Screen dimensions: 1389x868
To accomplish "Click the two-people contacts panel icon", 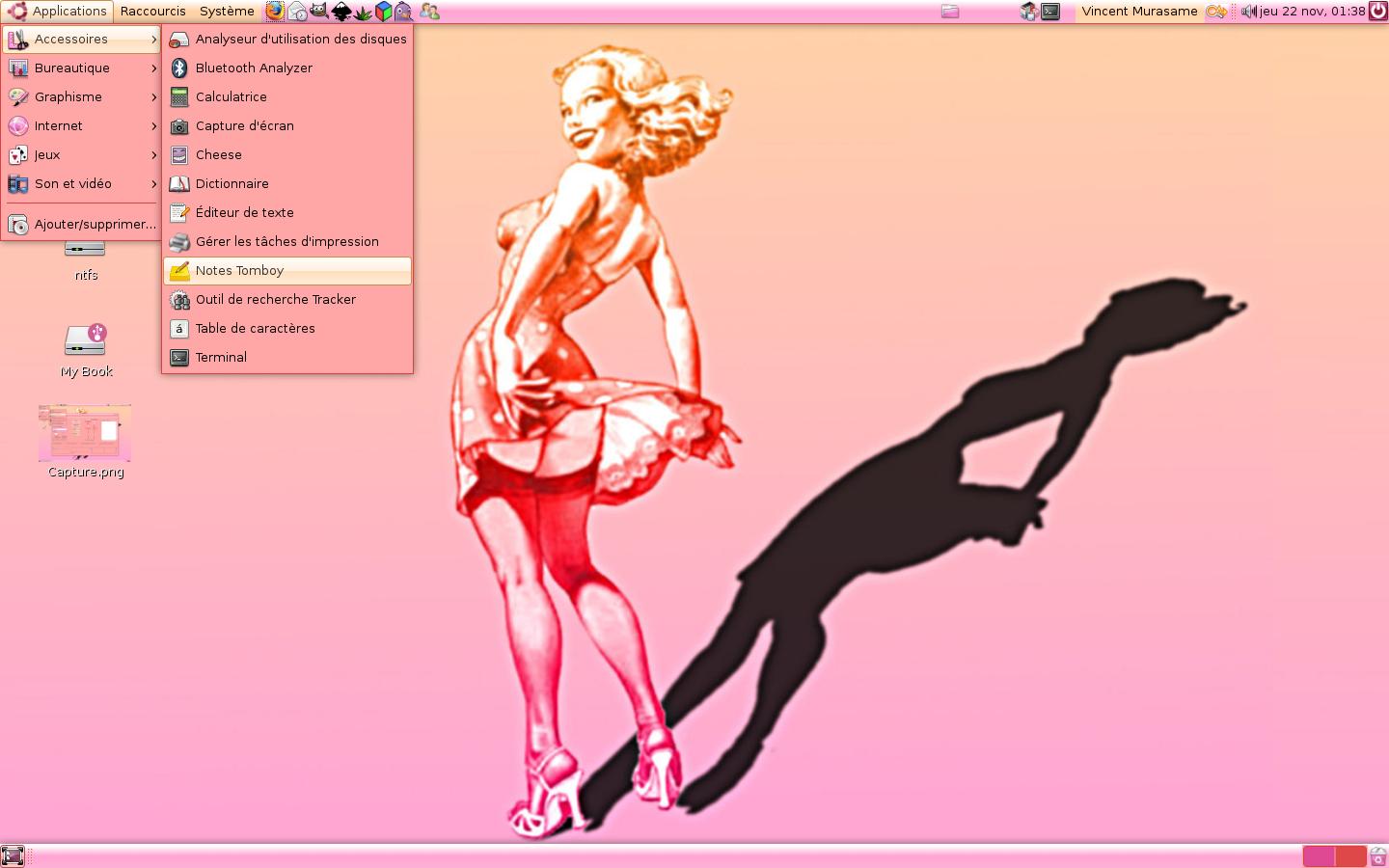I will click(x=429, y=12).
